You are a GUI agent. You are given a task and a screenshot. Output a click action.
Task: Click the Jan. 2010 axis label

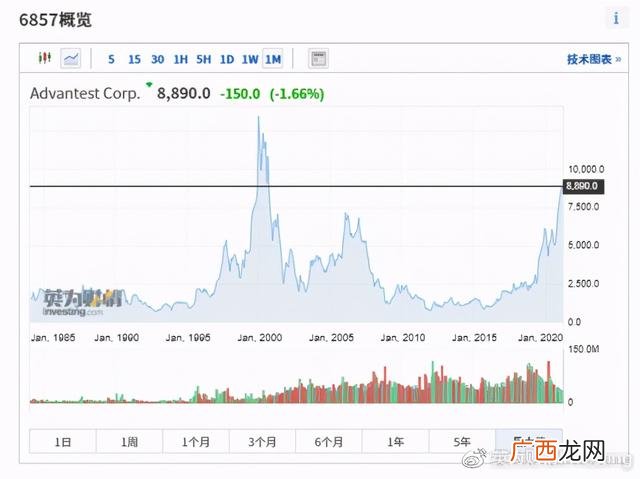[403, 337]
